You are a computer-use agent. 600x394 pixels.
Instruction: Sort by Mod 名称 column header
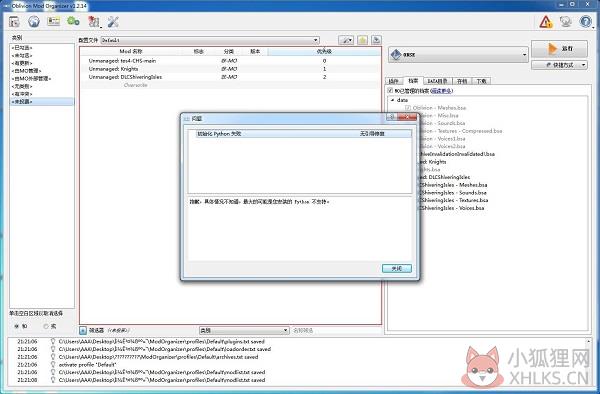(x=131, y=51)
